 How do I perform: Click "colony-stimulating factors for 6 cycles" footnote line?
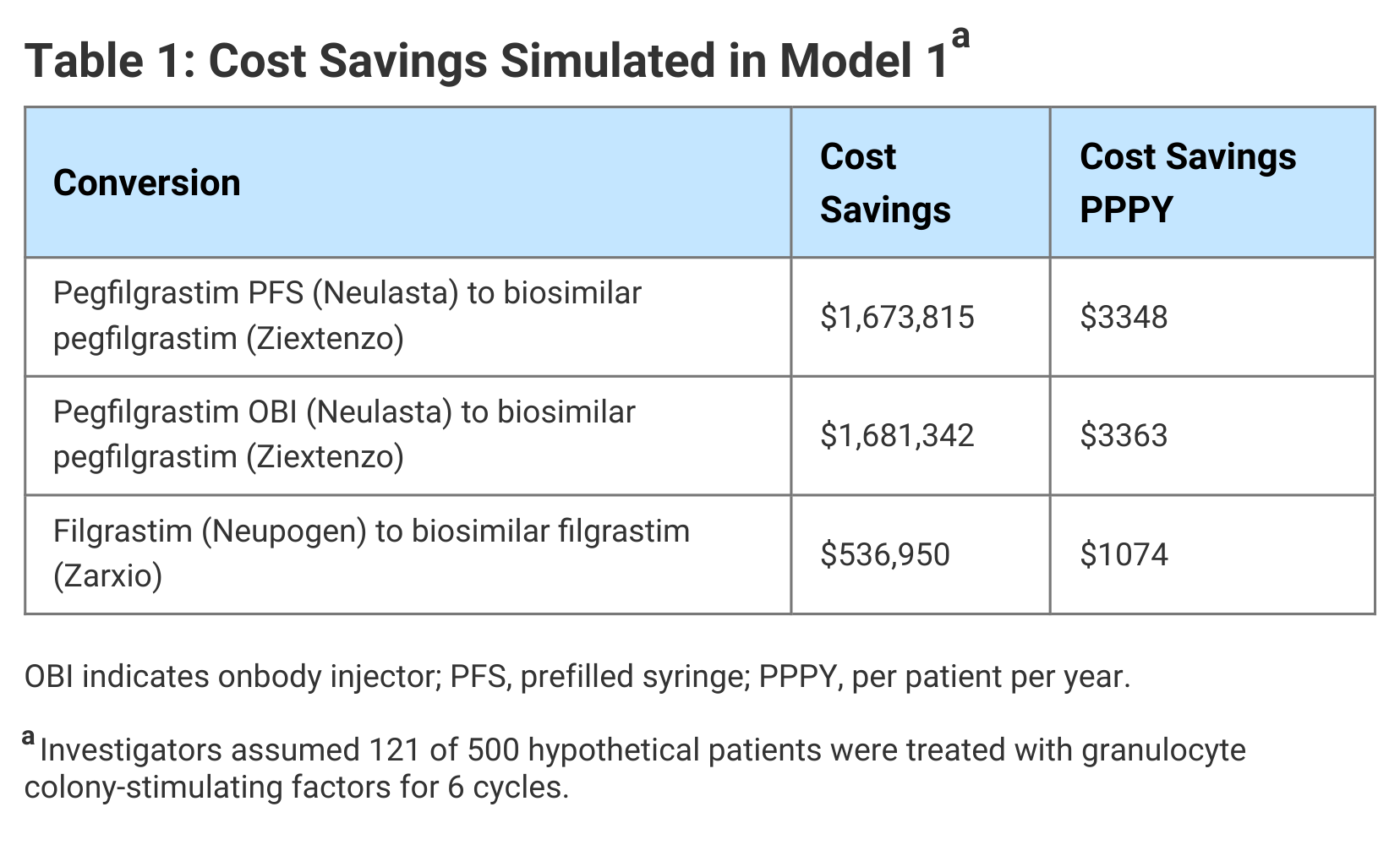296,787
